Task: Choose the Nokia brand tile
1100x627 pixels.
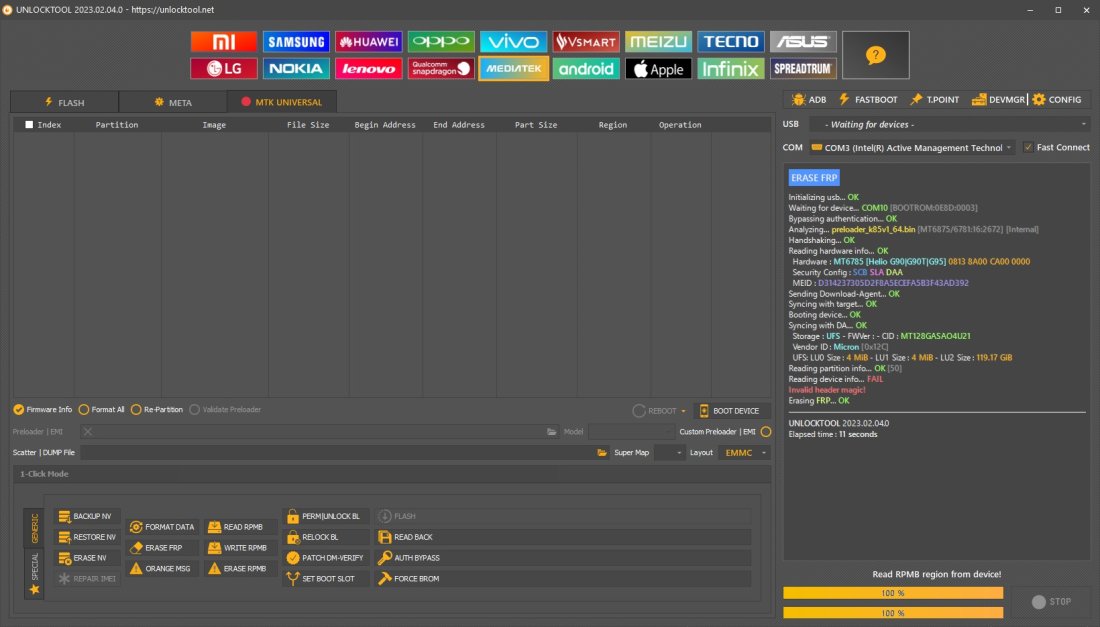Action: click(296, 69)
